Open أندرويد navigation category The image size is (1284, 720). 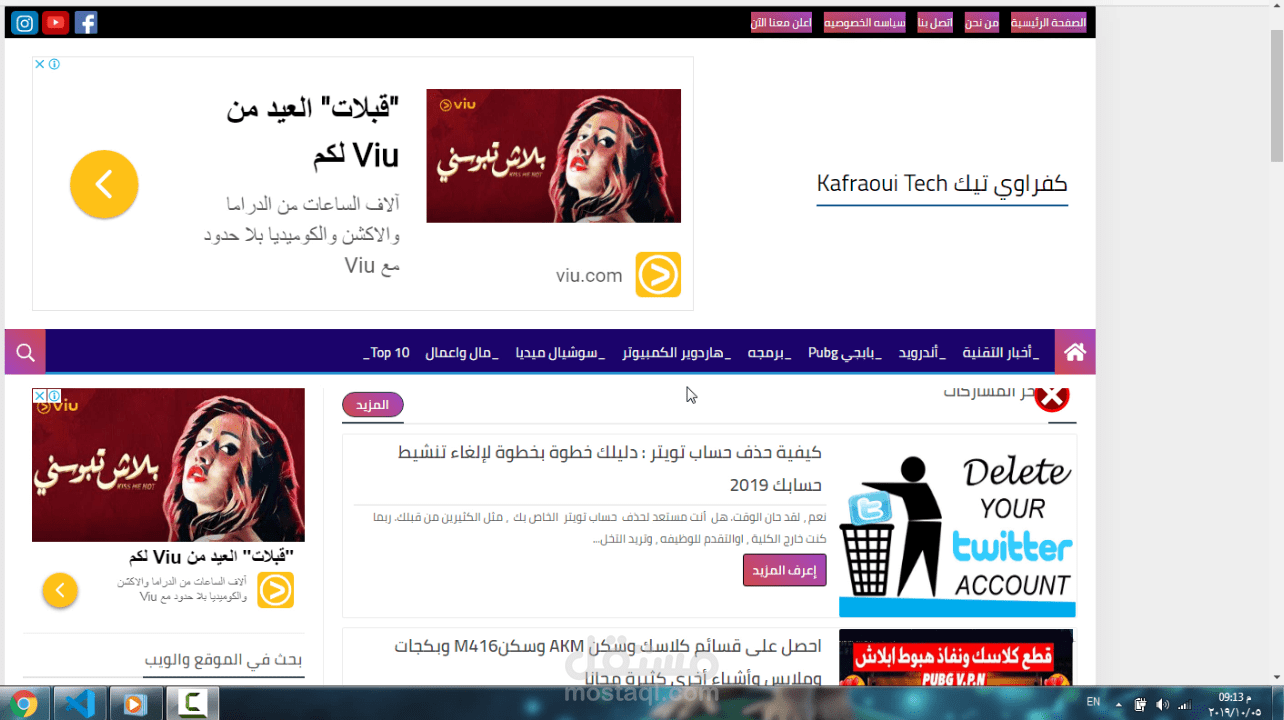[921, 353]
